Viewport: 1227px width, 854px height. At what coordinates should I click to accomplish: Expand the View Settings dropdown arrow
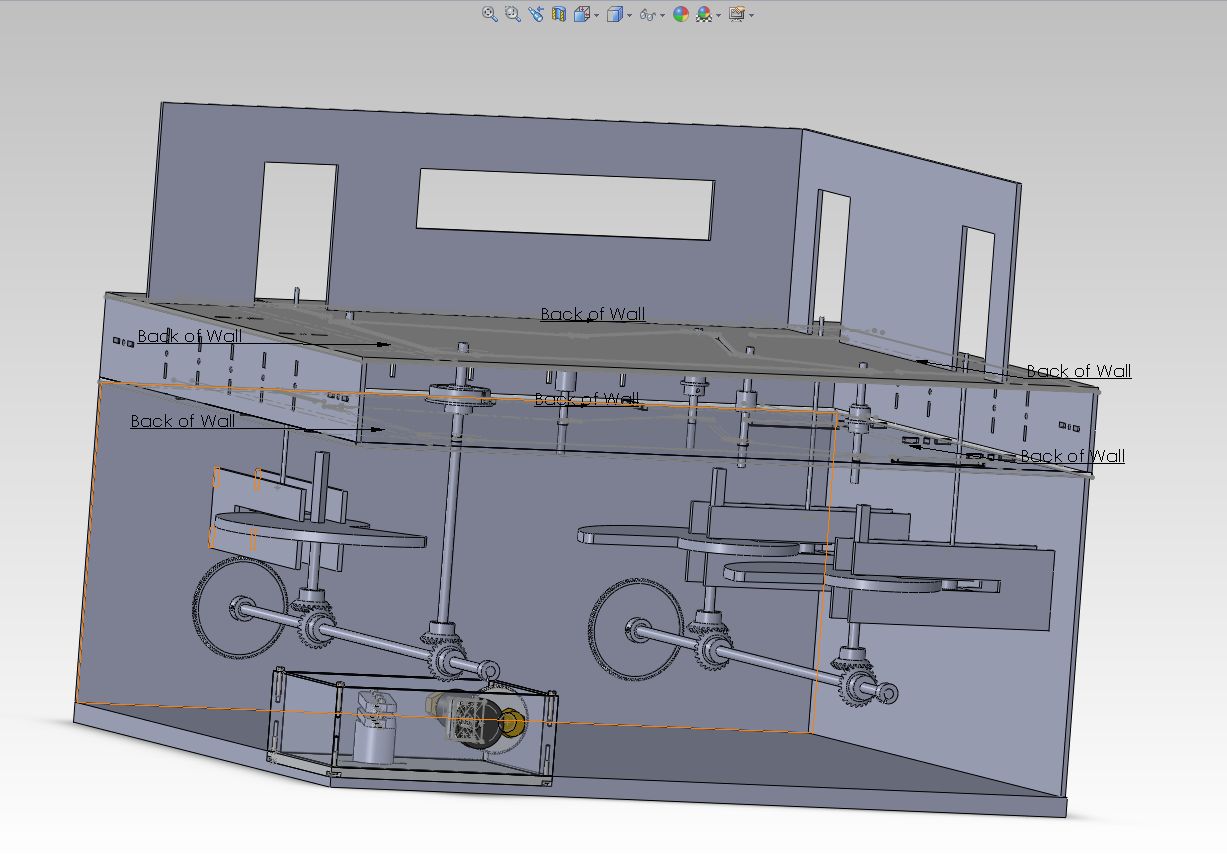751,15
